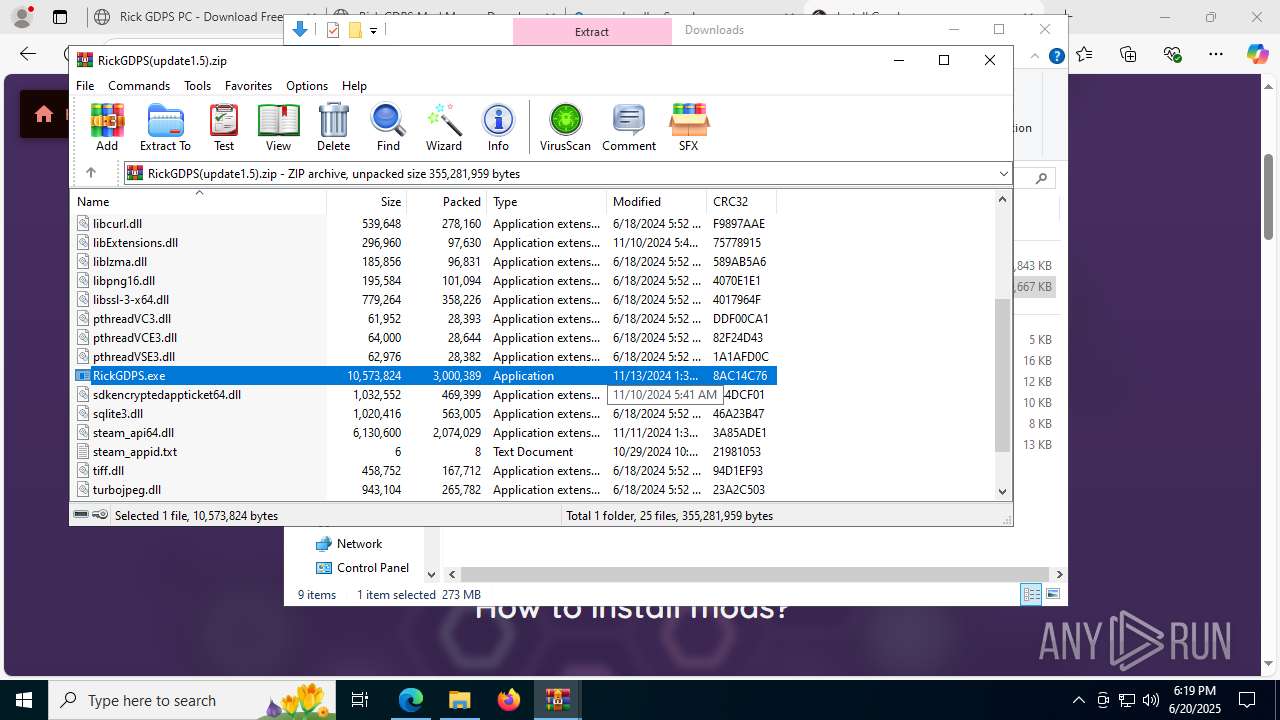Click the Delete trash can icon
The height and width of the screenshot is (720, 1280).
click(333, 127)
